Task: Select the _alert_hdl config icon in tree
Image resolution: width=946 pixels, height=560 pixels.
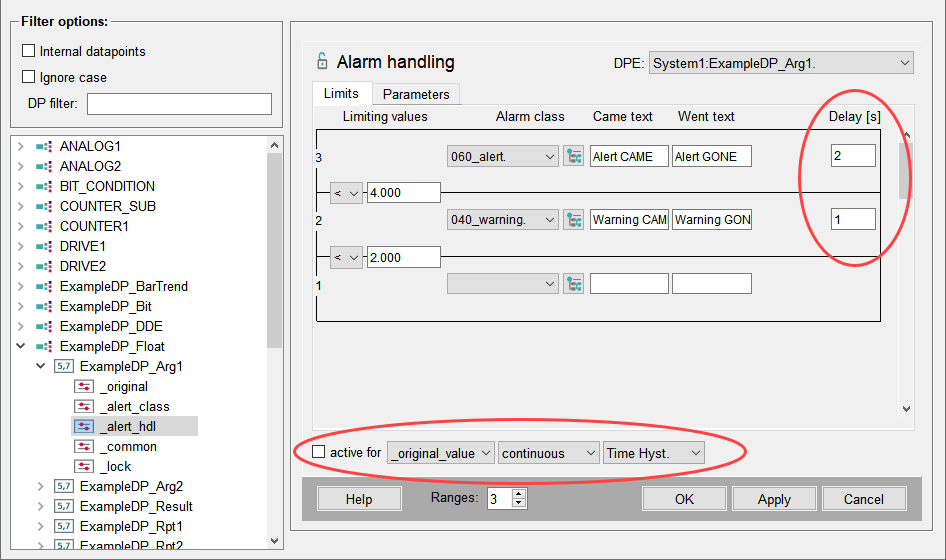Action: click(85, 427)
